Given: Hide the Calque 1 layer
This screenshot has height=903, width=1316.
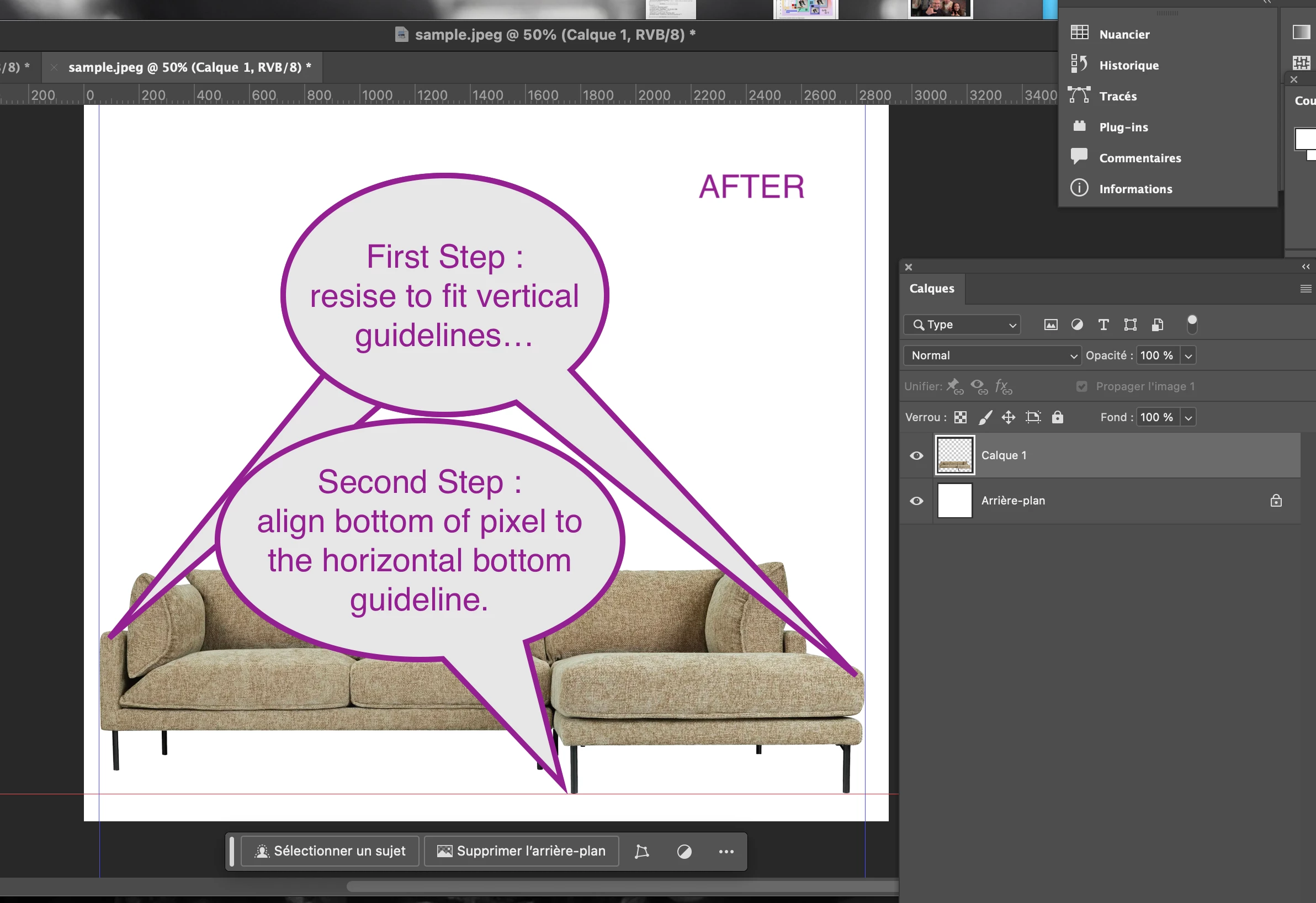Looking at the screenshot, I should point(916,456).
